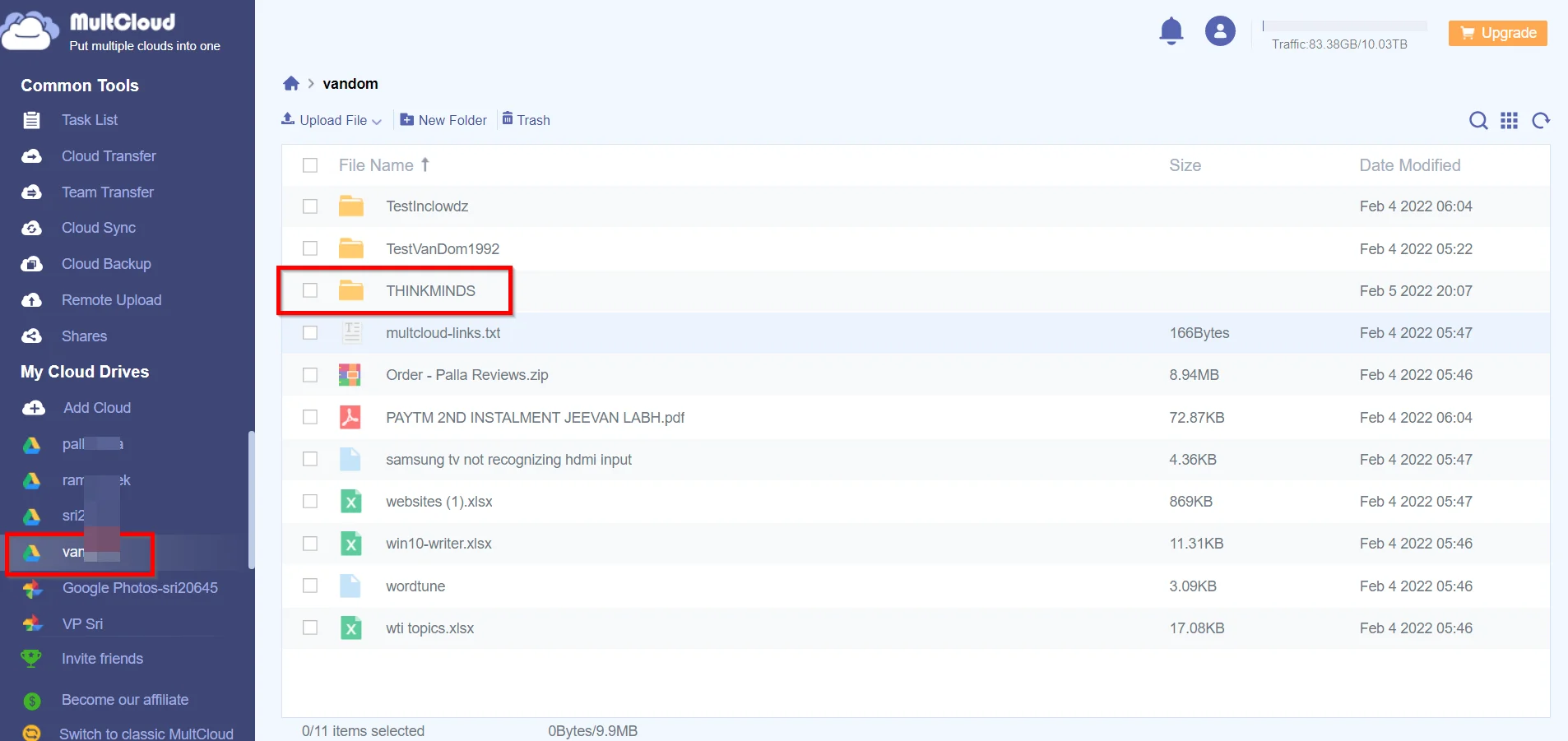Viewport: 1568px width, 741px height.
Task: Click the Google Photos-sri20645 pinwheel icon
Action: pyautogui.click(x=32, y=588)
